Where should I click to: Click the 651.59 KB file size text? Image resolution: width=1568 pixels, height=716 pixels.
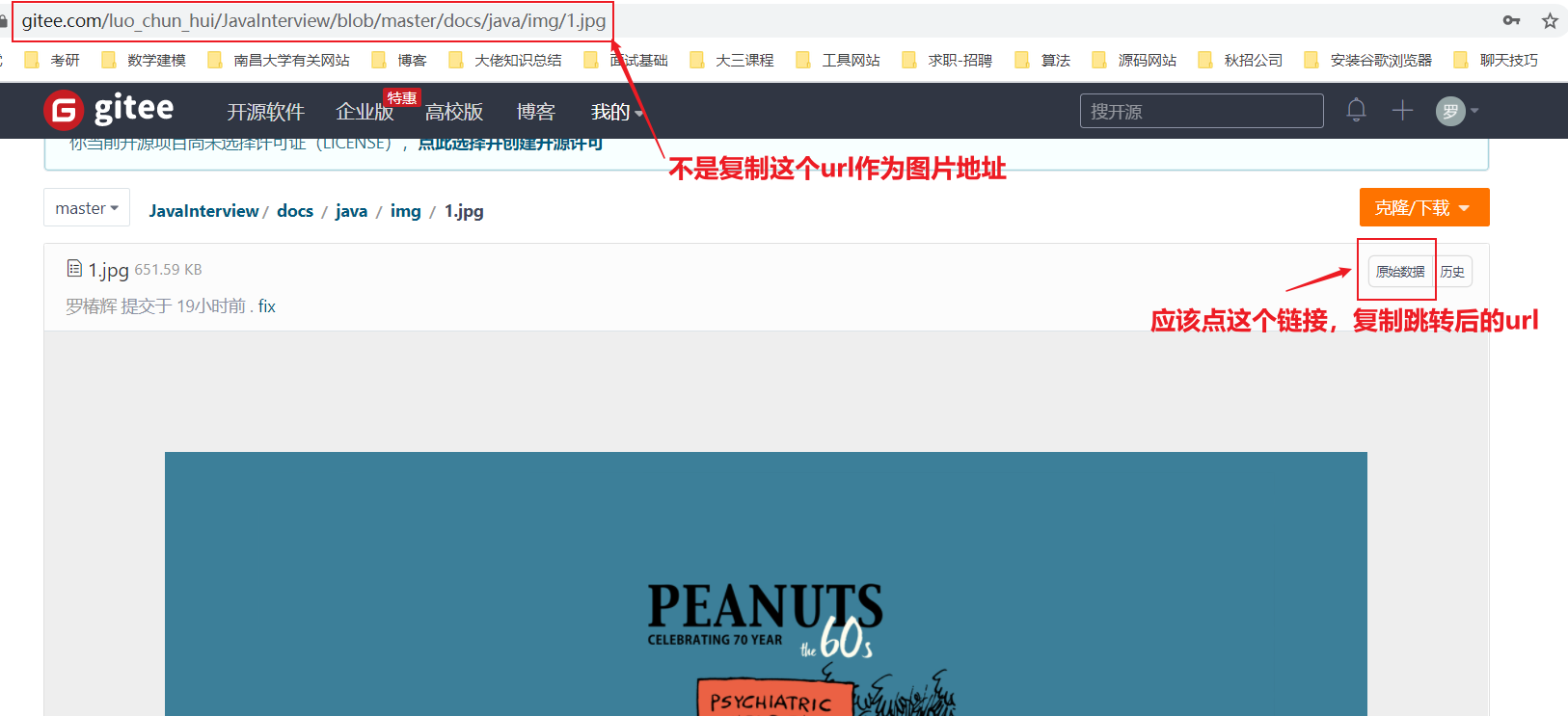[x=168, y=270]
